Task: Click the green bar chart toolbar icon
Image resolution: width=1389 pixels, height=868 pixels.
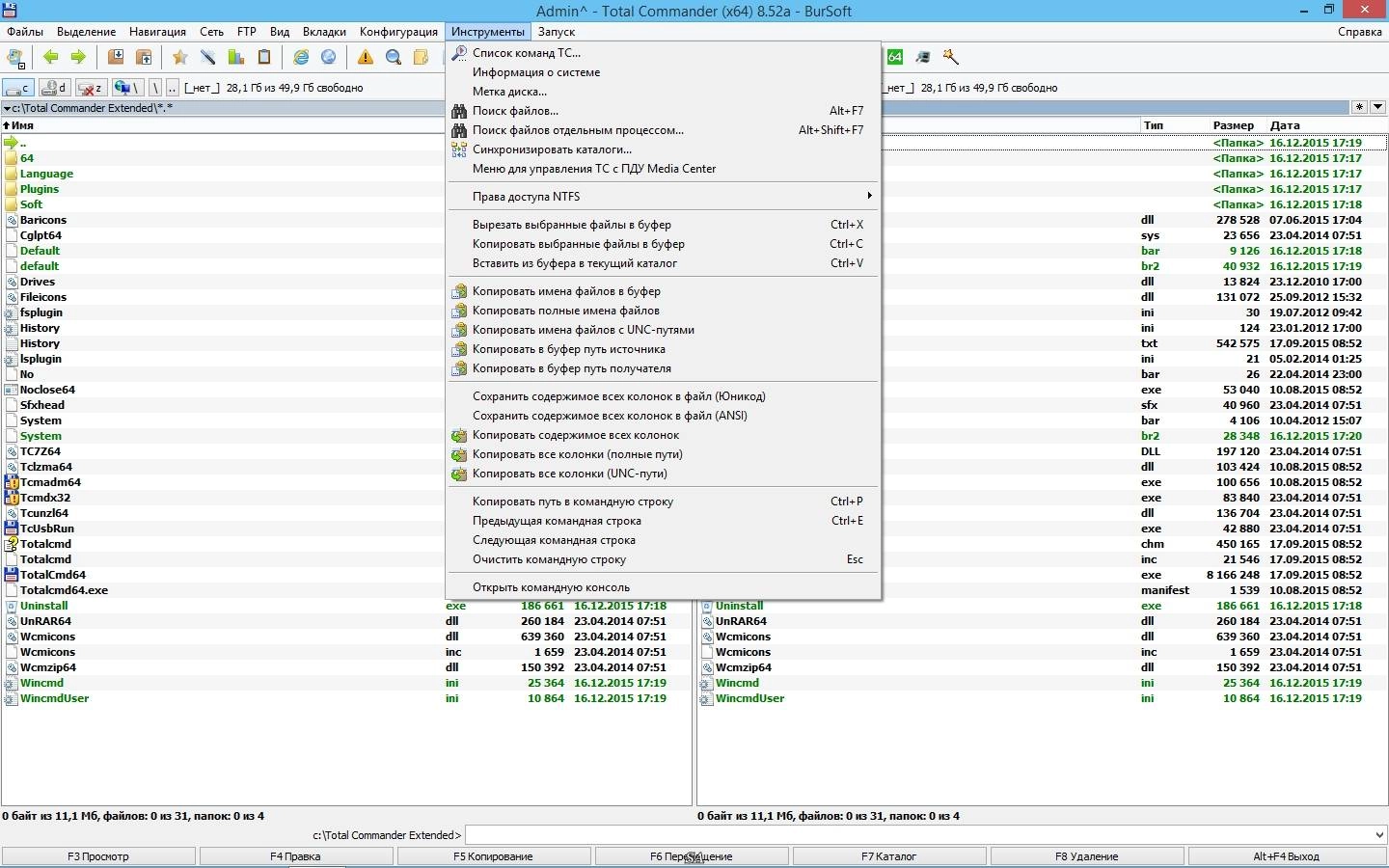Action: [x=235, y=57]
